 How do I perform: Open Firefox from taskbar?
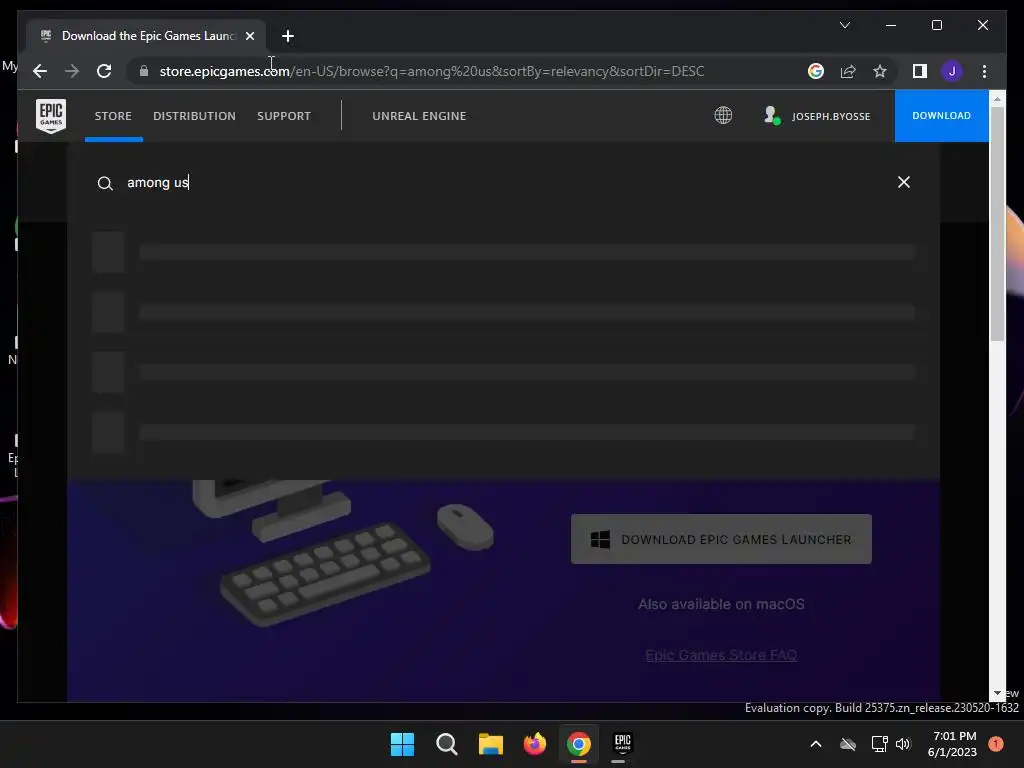tap(535, 744)
